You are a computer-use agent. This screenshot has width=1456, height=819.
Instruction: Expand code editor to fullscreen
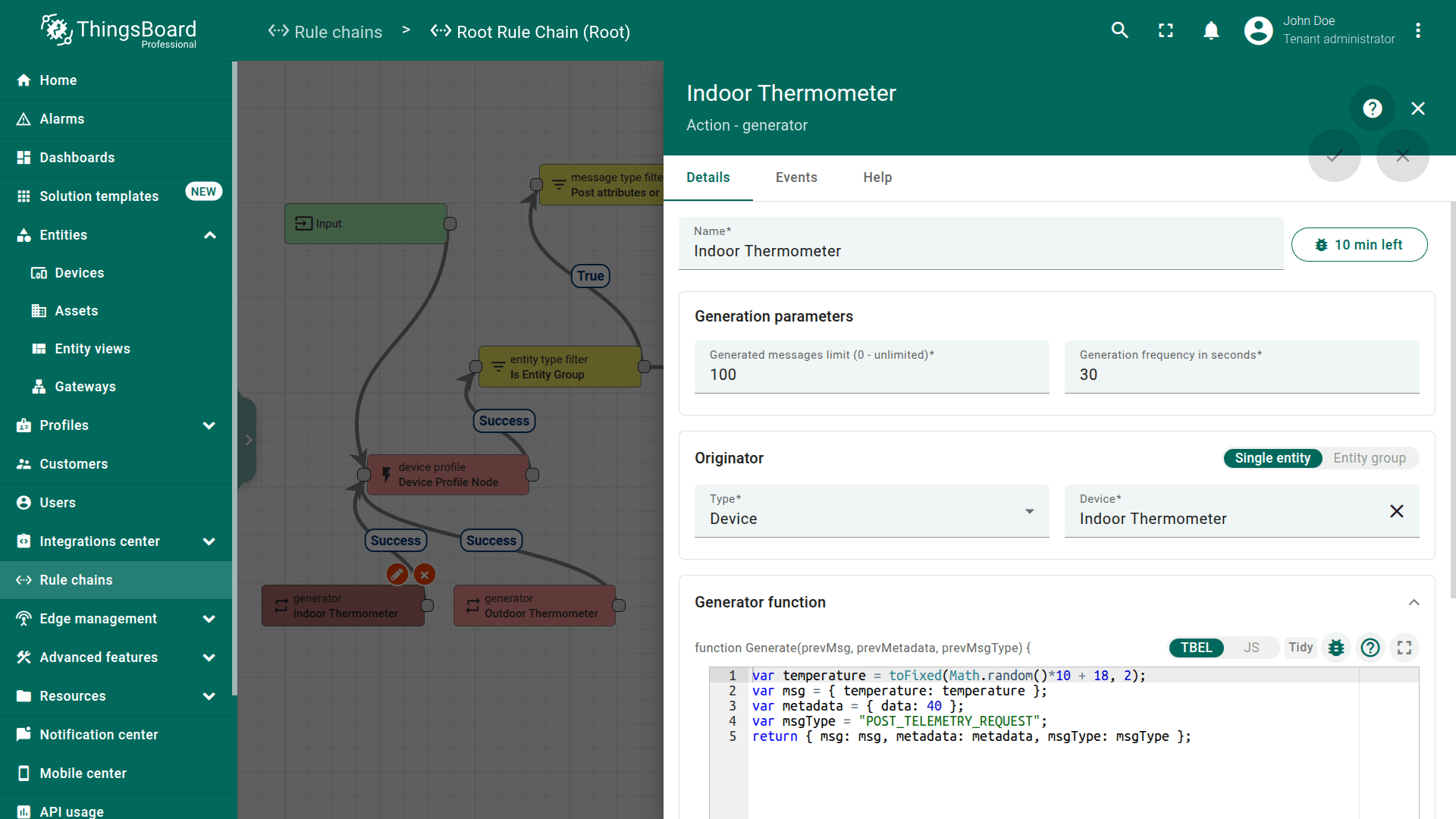pos(1404,648)
